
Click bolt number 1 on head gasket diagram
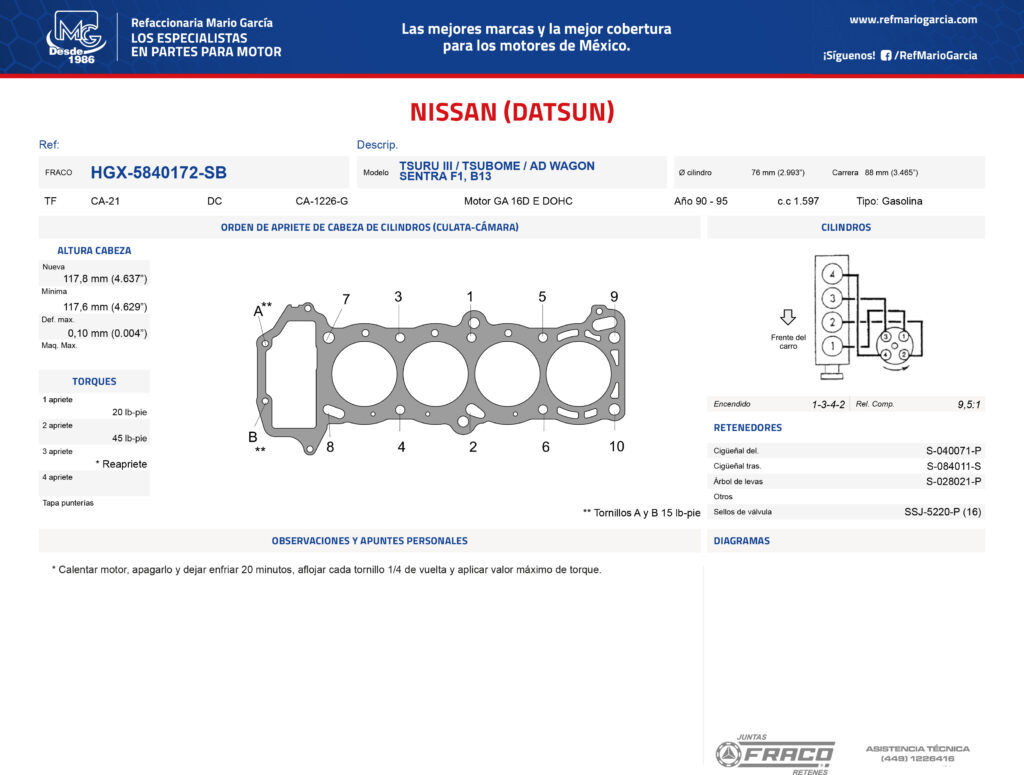470,296
